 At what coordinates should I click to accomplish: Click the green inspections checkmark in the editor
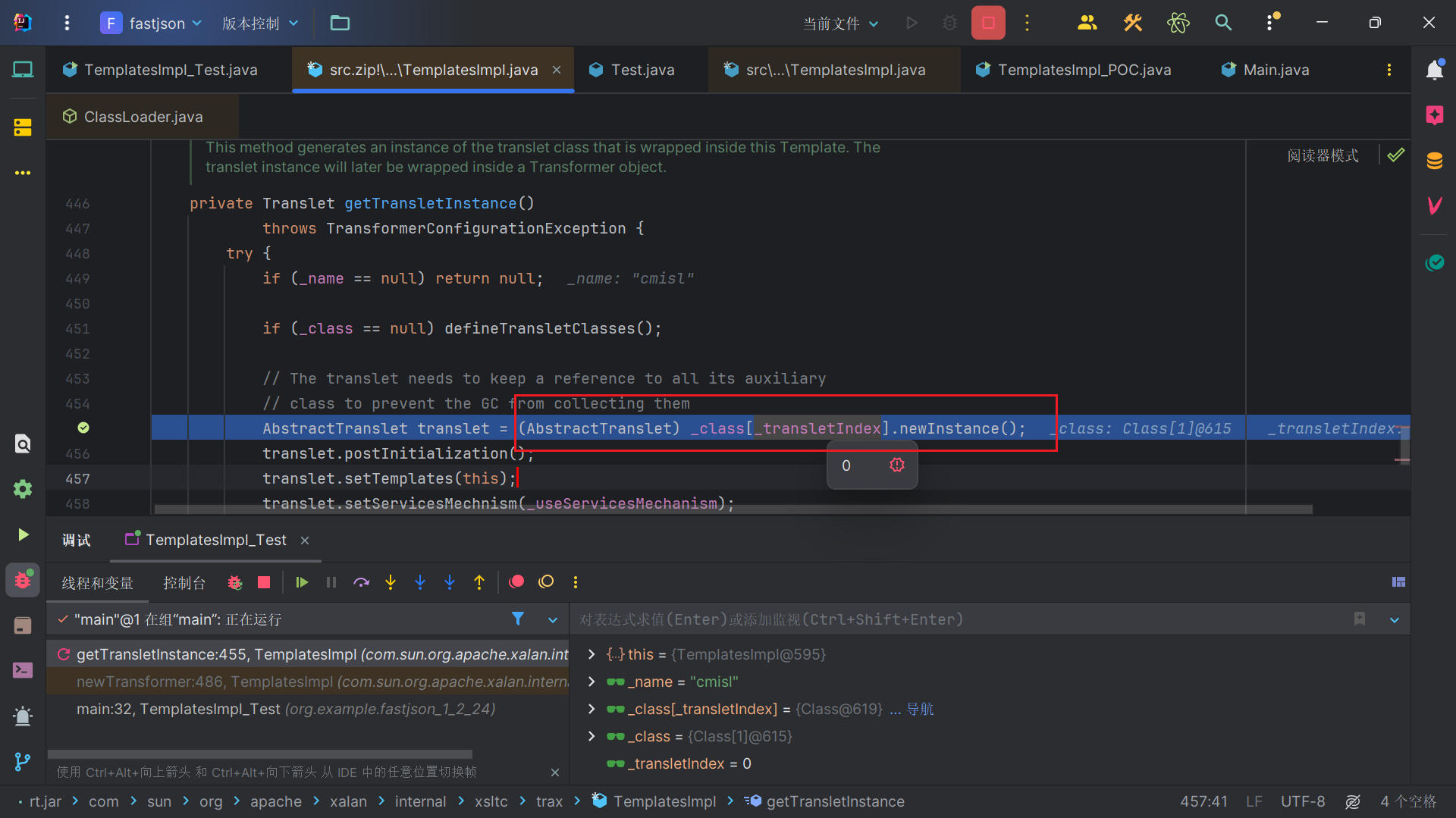click(1395, 155)
